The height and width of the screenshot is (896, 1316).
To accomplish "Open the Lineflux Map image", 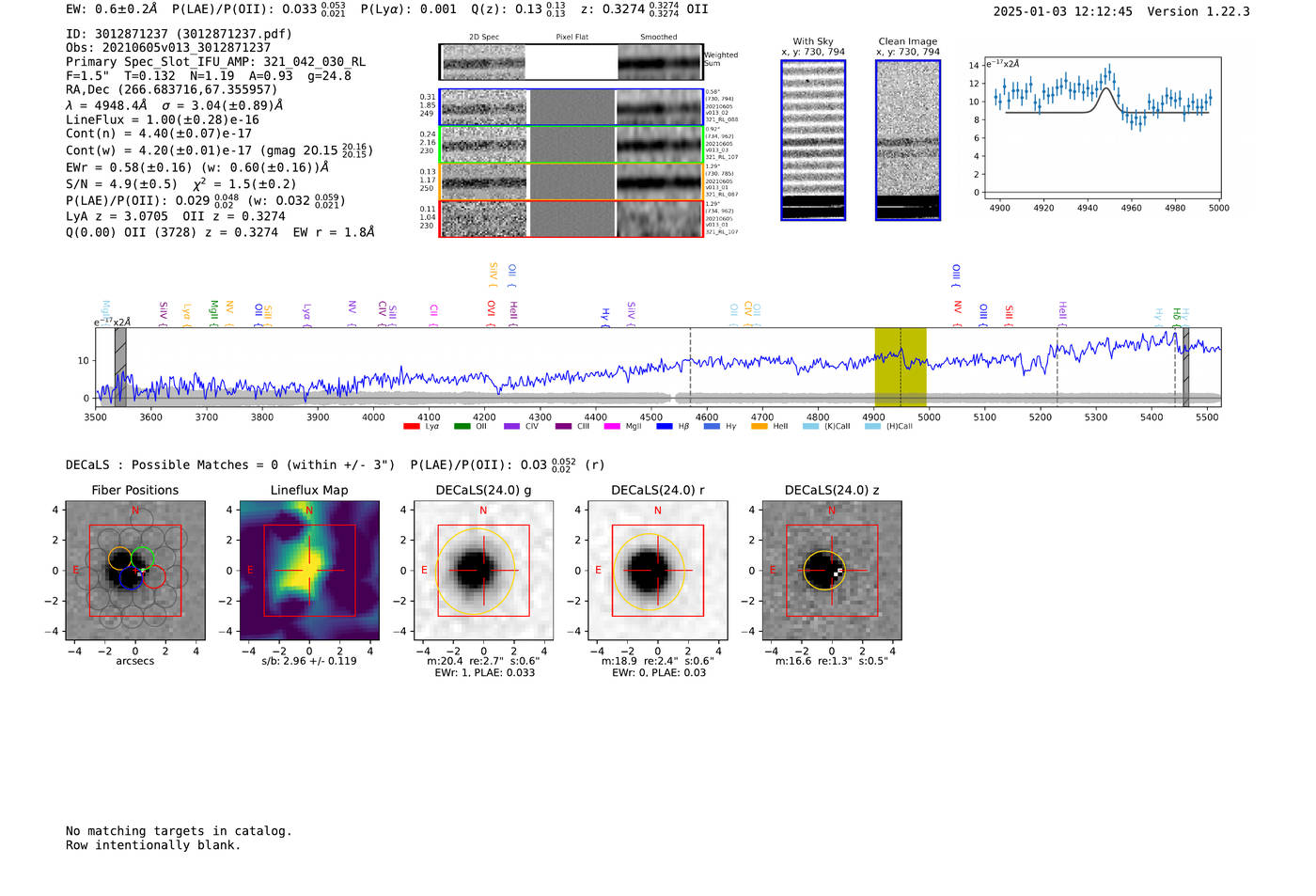I will point(309,571).
